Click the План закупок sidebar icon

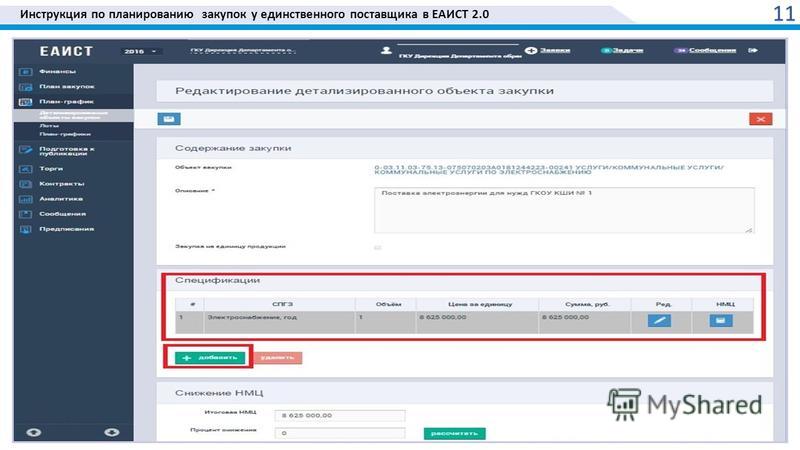click(26, 87)
